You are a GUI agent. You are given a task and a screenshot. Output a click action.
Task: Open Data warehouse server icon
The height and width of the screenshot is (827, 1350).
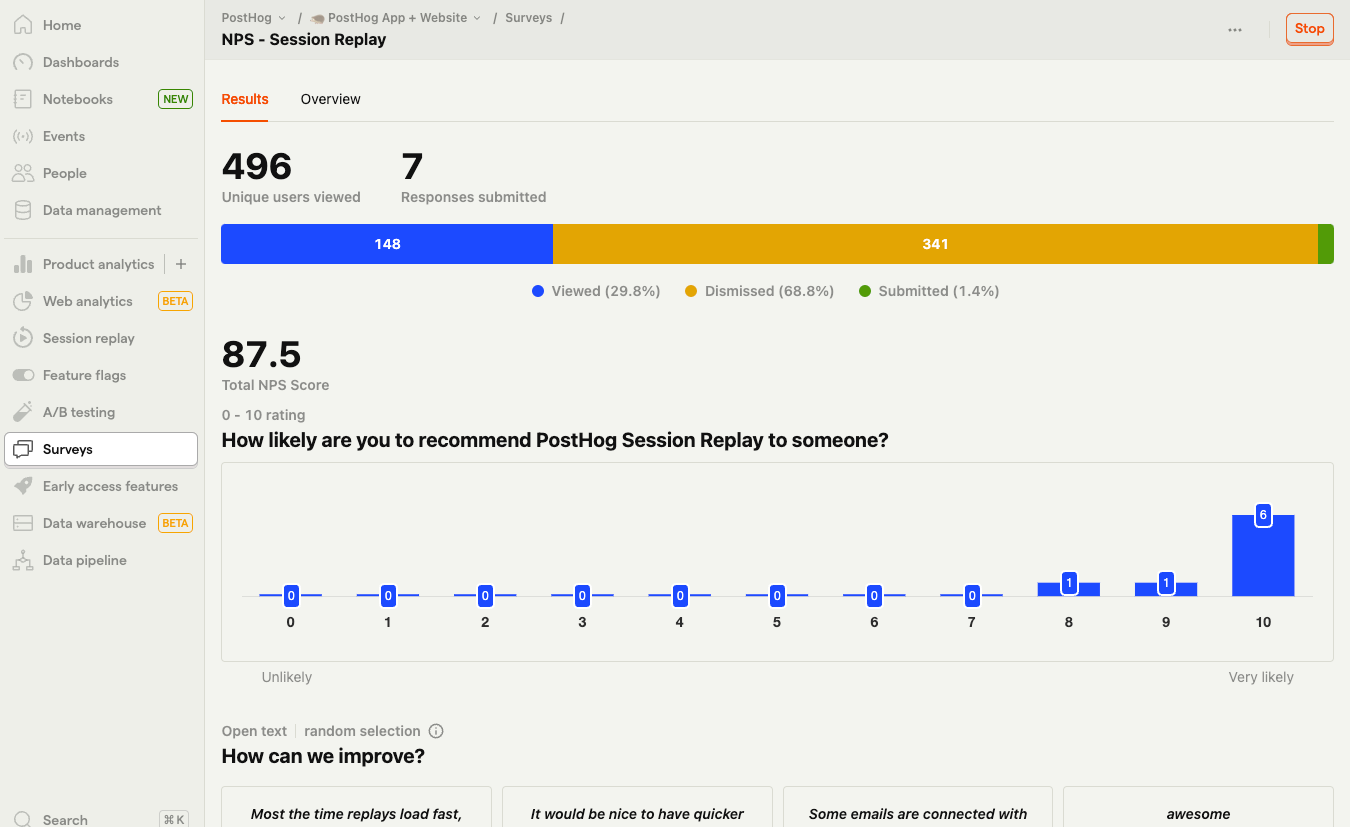click(23, 523)
